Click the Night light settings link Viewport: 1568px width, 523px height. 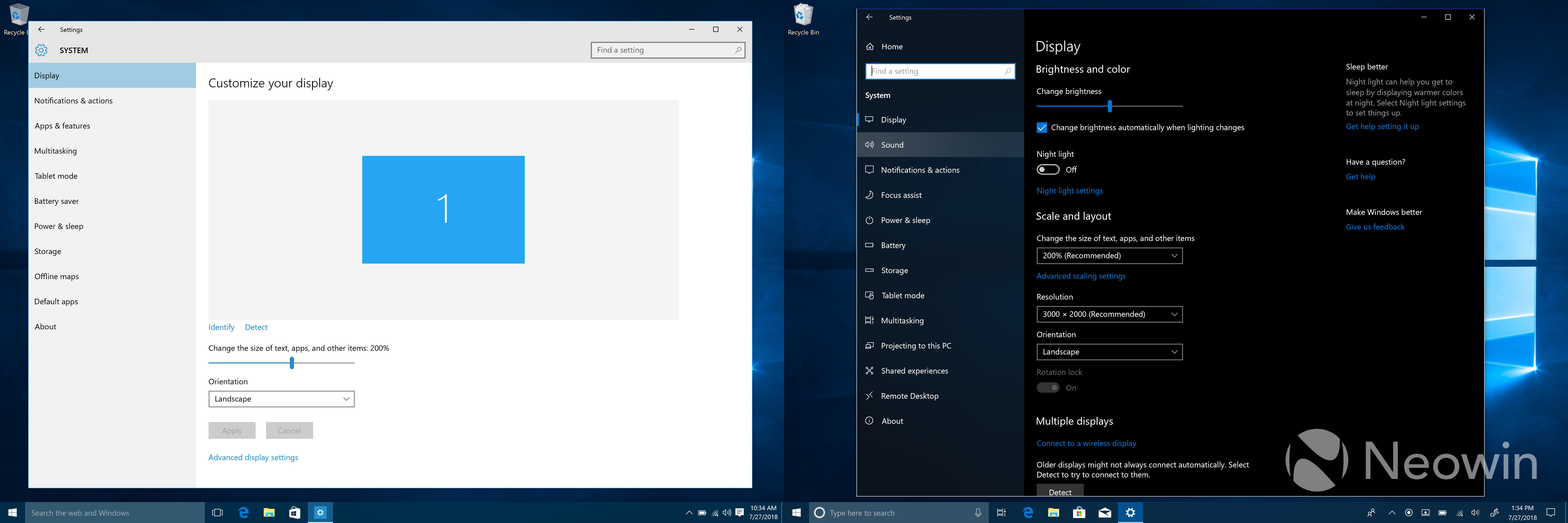tap(1069, 191)
